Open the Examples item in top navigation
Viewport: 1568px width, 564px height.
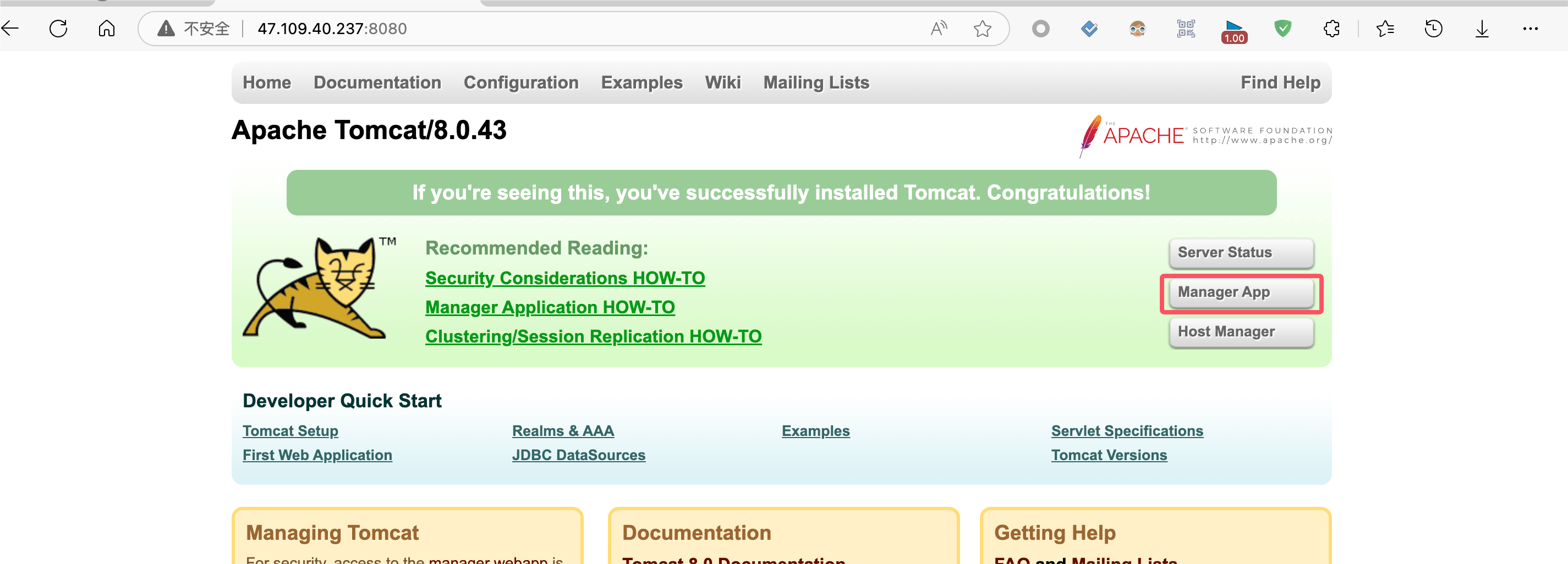642,82
